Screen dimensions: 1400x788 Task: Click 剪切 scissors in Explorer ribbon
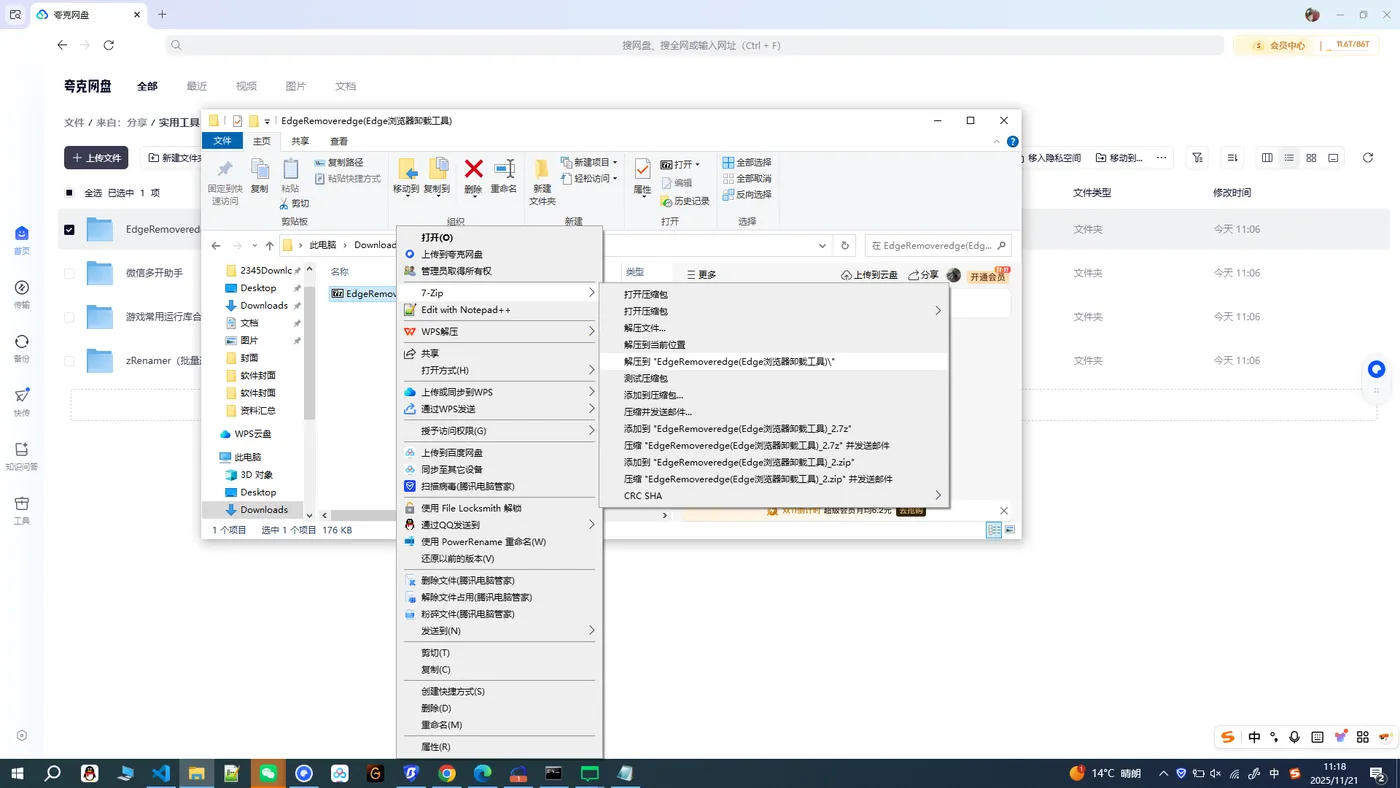(x=294, y=203)
